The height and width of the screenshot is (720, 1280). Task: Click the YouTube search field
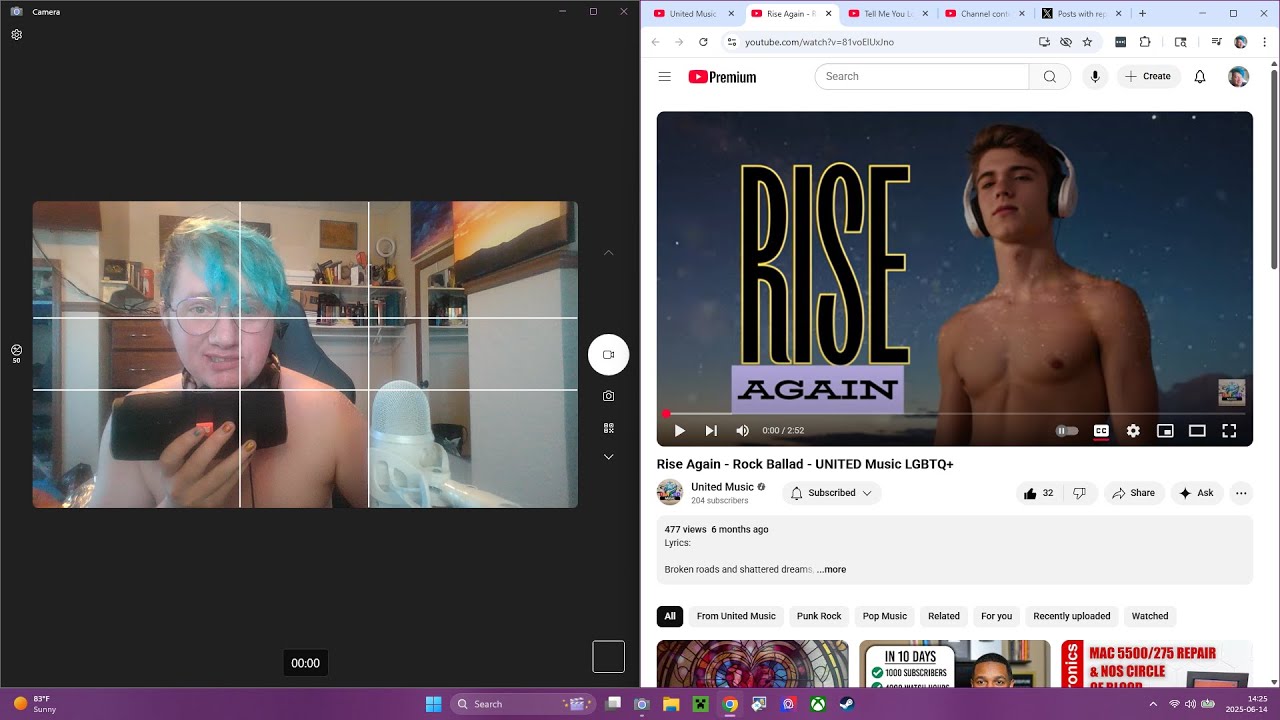(922, 77)
